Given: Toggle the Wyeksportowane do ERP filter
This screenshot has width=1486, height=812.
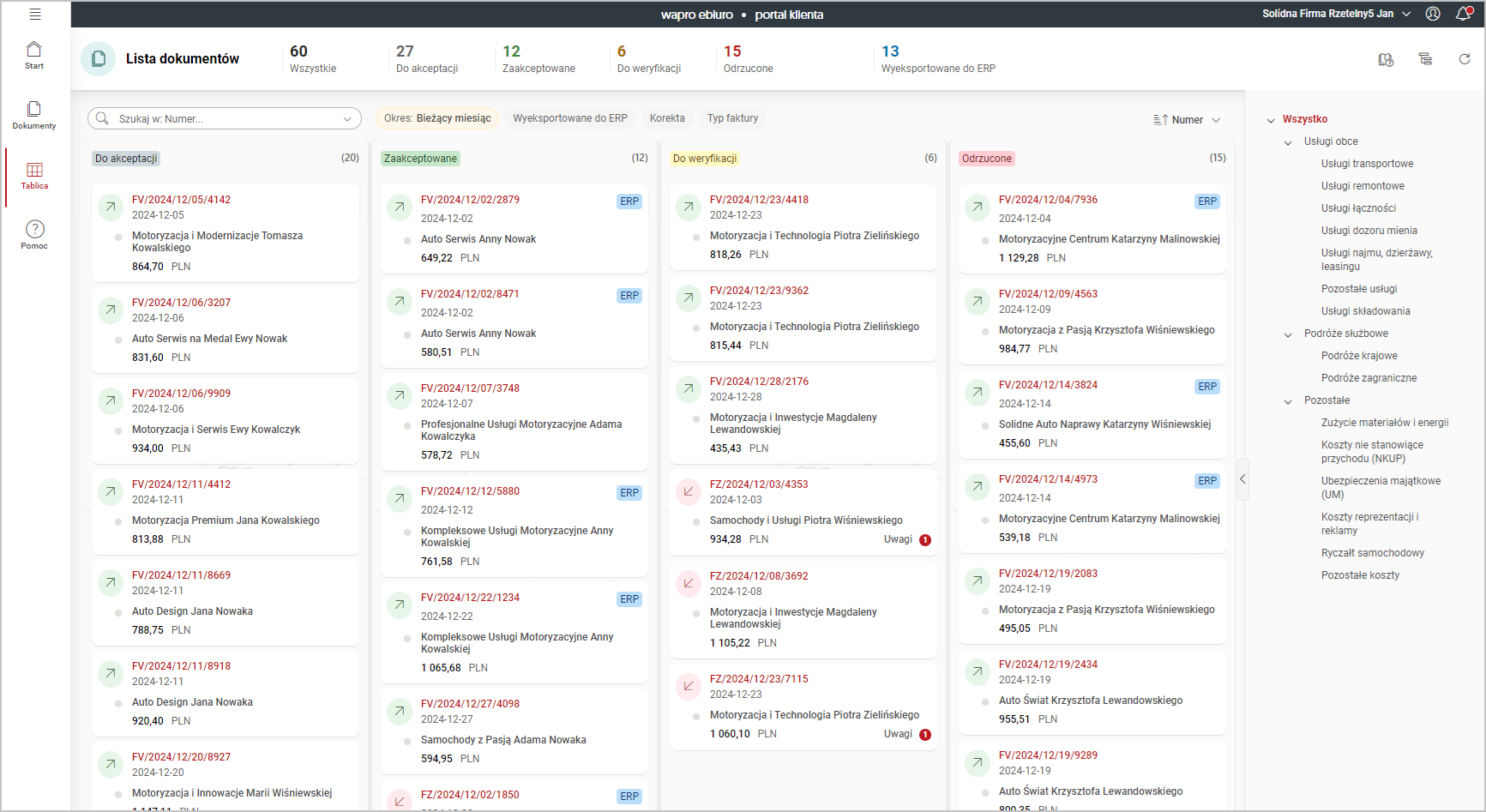Looking at the screenshot, I should [570, 118].
